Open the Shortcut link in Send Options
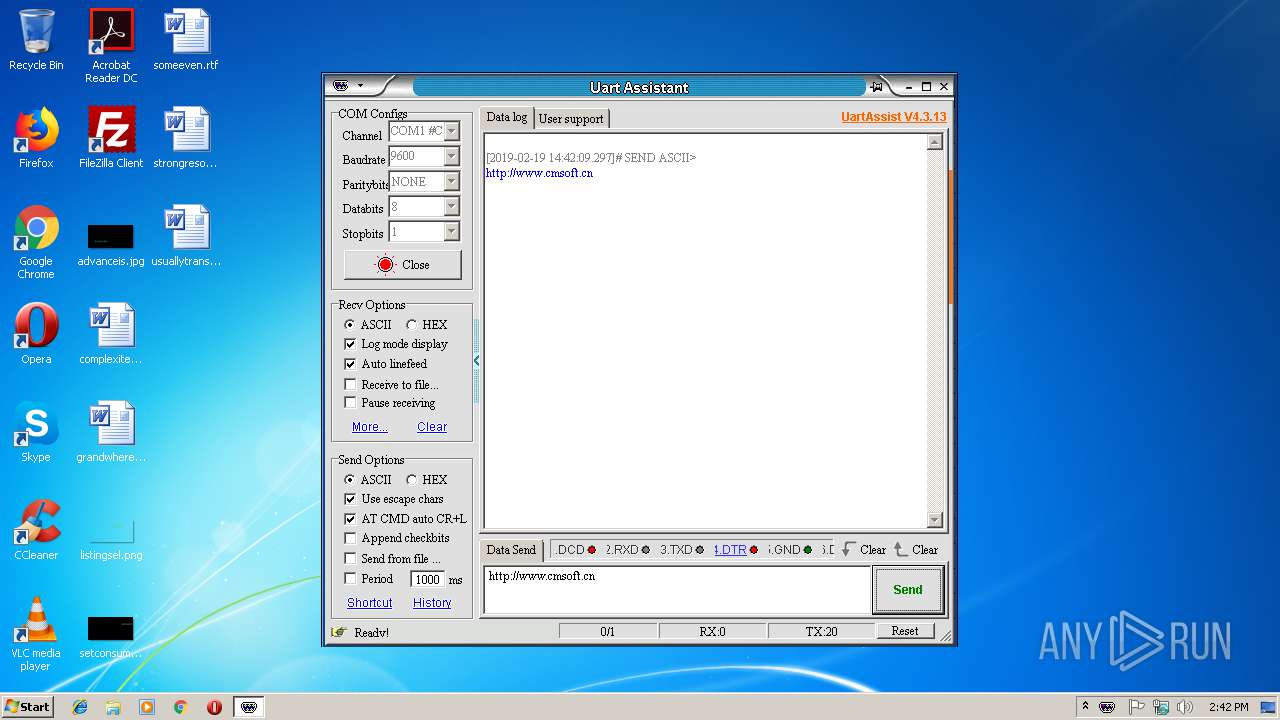 pyautogui.click(x=369, y=603)
